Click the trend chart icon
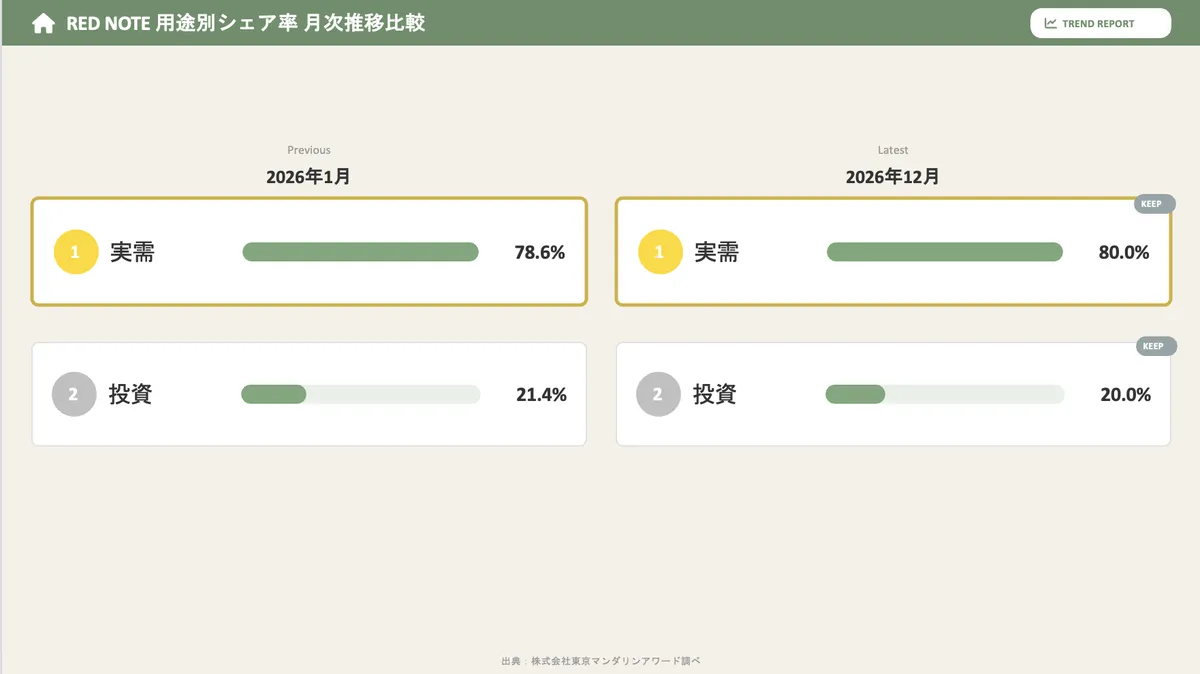The height and width of the screenshot is (674, 1200). (x=1051, y=23)
